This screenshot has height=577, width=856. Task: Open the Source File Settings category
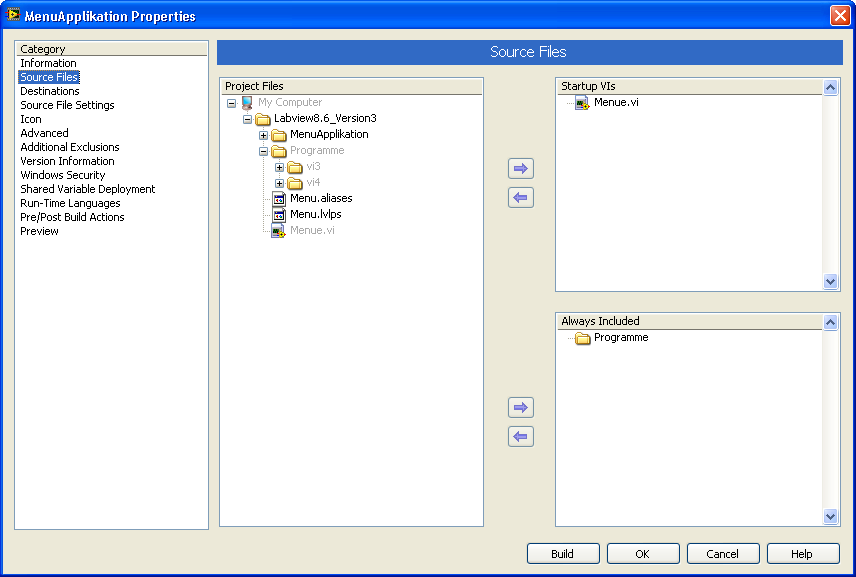tap(67, 105)
